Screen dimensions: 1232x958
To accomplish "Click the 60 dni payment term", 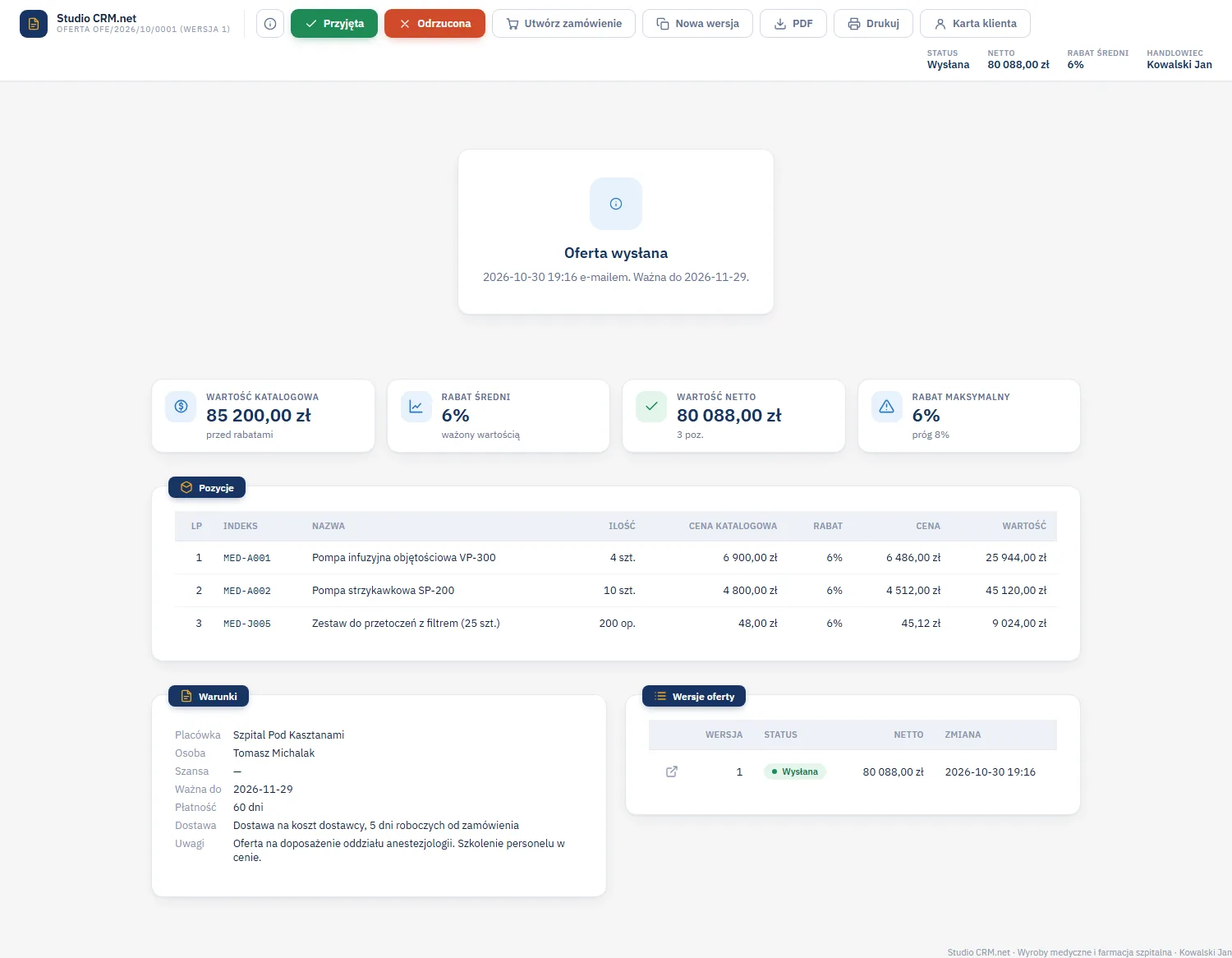I will [x=248, y=808].
